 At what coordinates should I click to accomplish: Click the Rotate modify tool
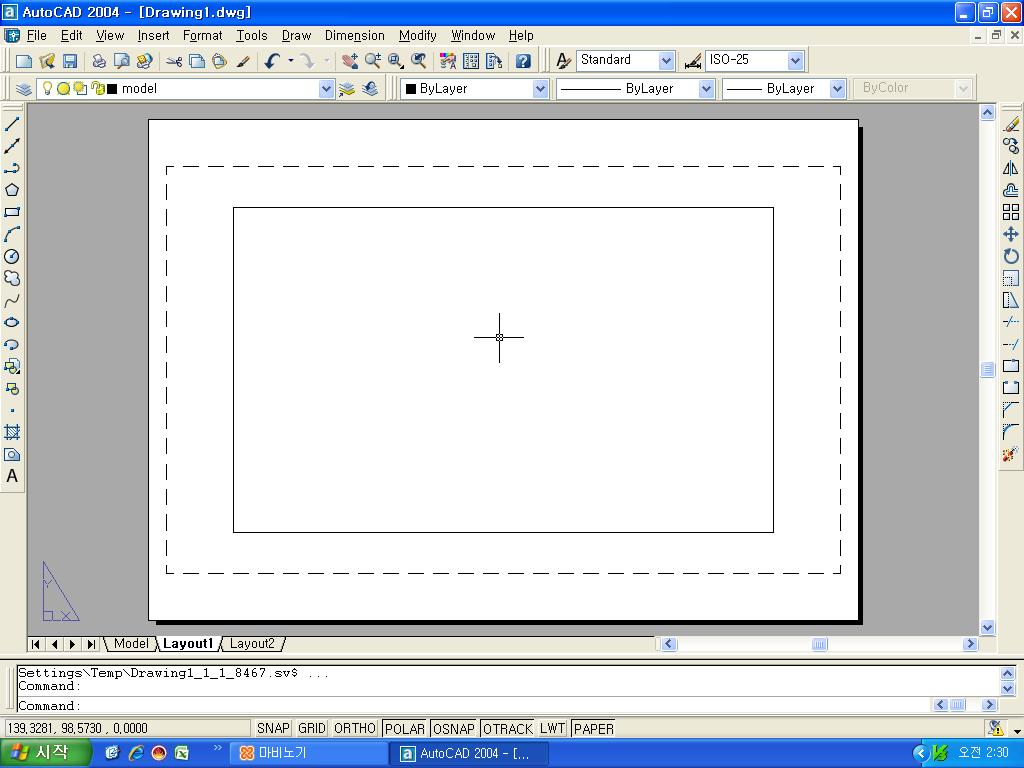click(x=1011, y=256)
